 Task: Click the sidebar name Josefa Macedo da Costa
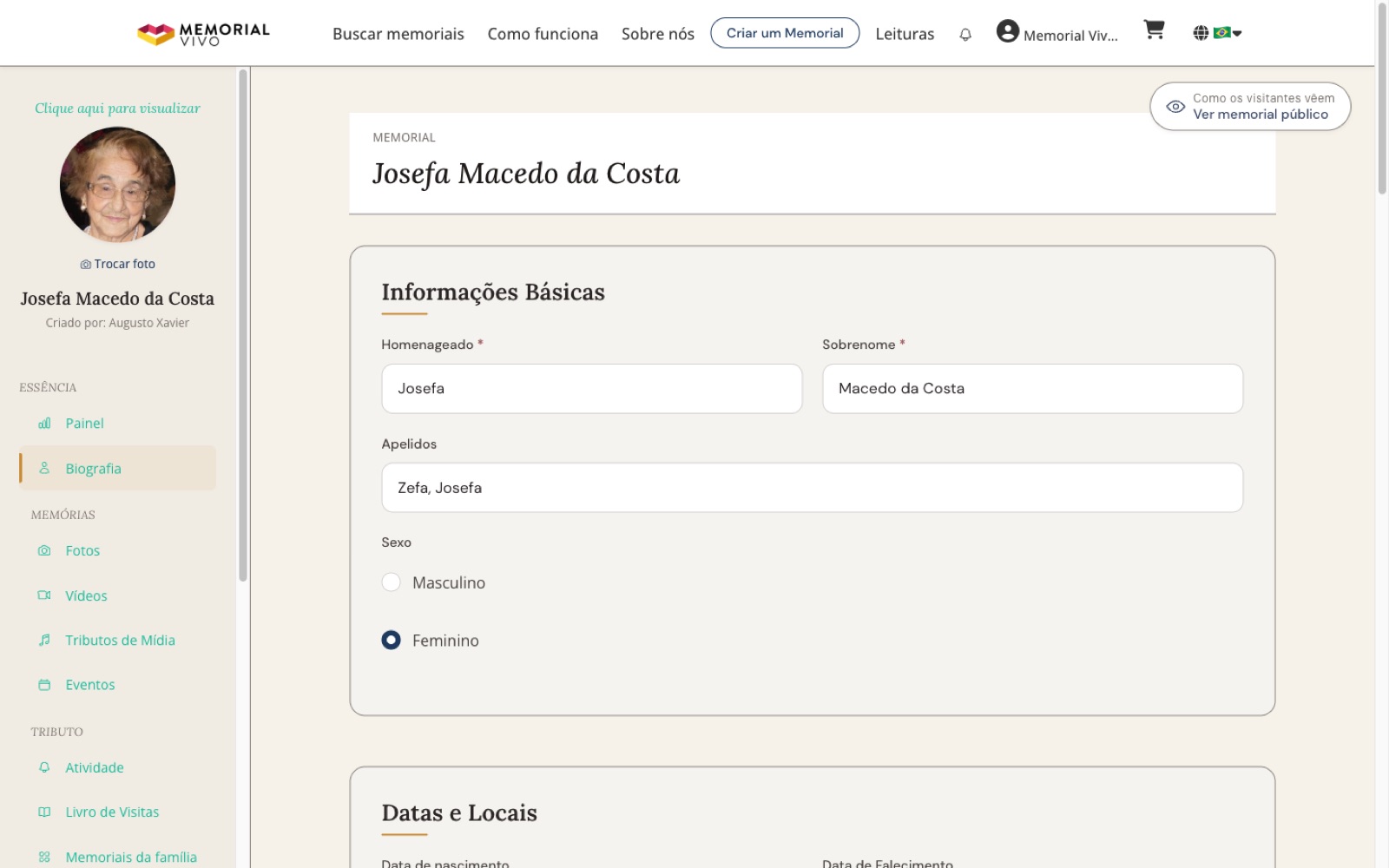point(117,299)
